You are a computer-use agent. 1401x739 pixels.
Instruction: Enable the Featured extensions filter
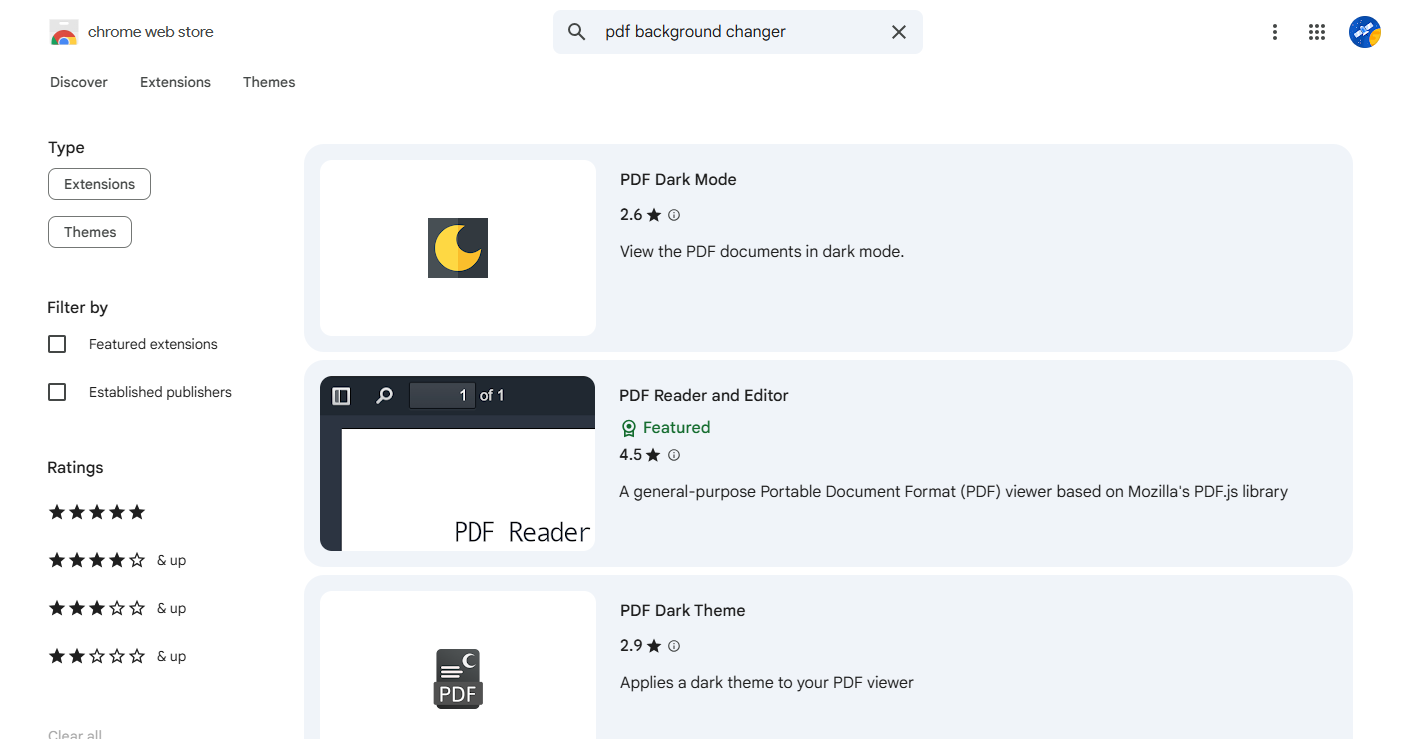57,343
